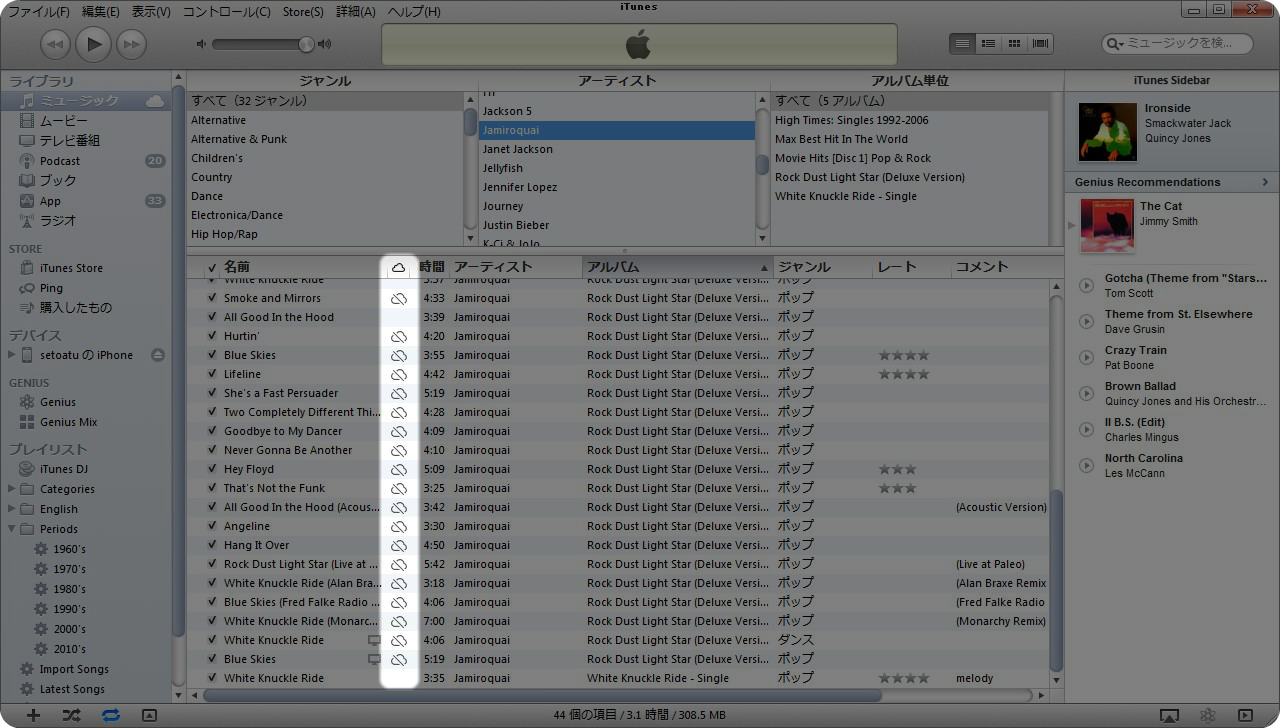Open the Store(S) menu
The image size is (1280, 728).
click(x=303, y=12)
